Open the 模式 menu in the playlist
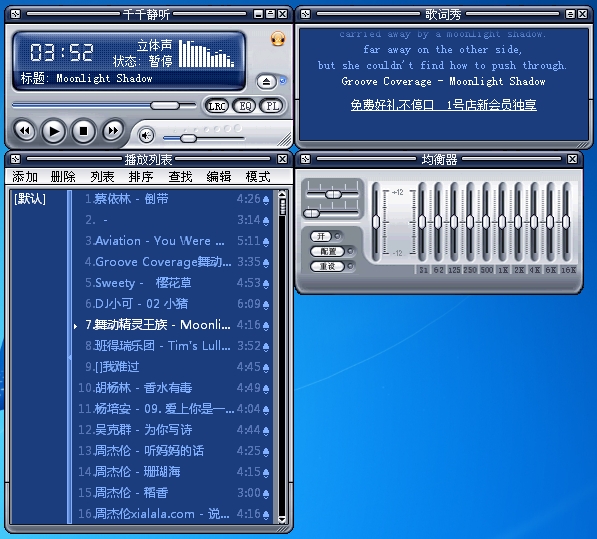This screenshot has height=539, width=597. click(258, 177)
